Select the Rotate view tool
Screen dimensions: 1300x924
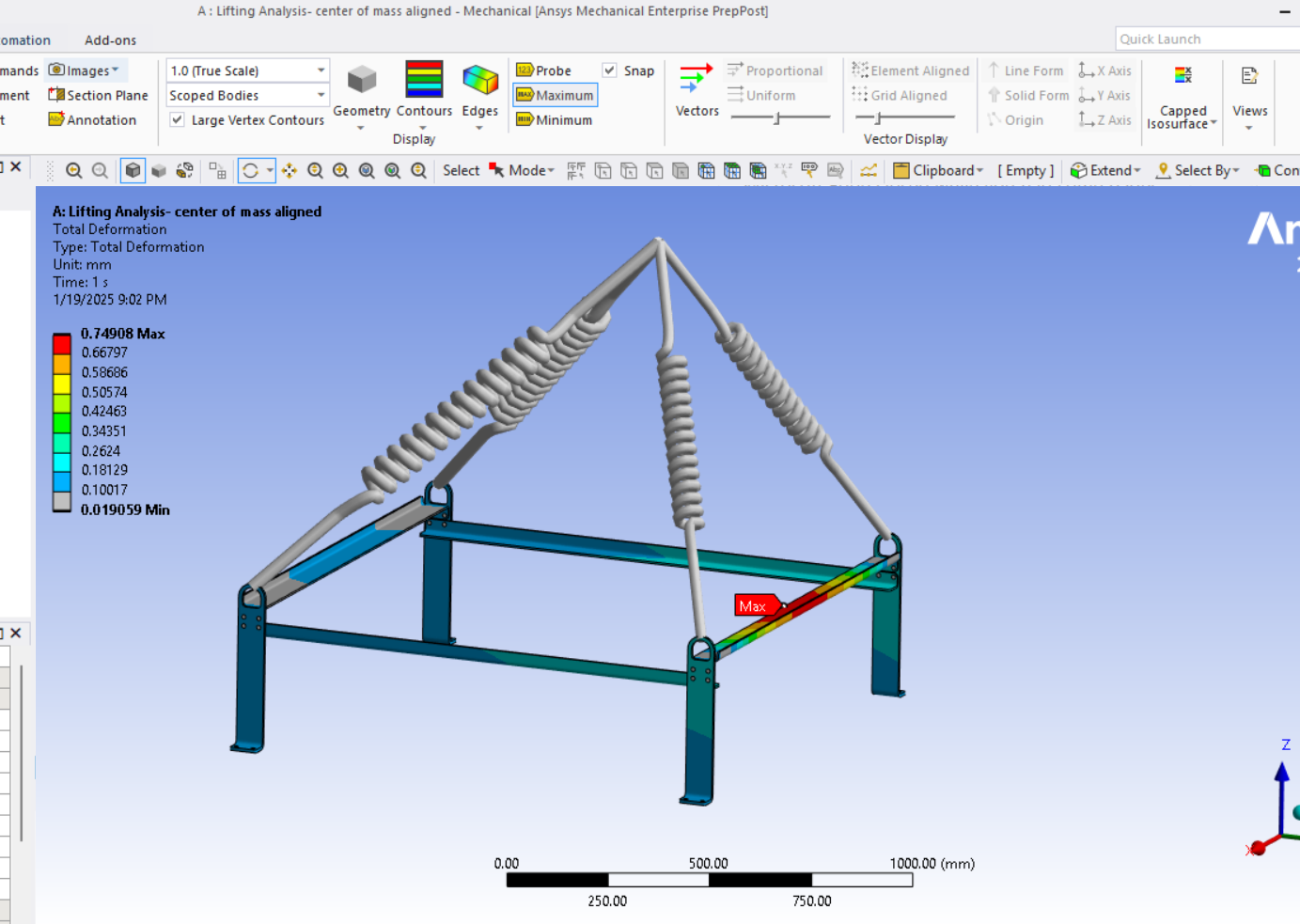click(x=250, y=170)
